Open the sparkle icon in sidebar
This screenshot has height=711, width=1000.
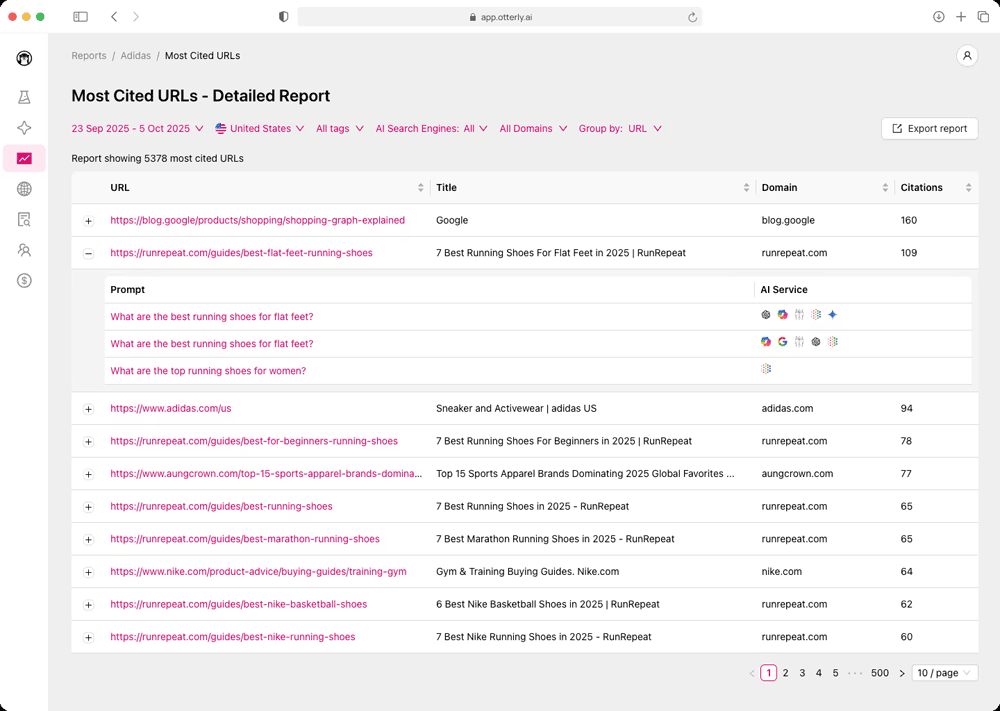pos(24,128)
